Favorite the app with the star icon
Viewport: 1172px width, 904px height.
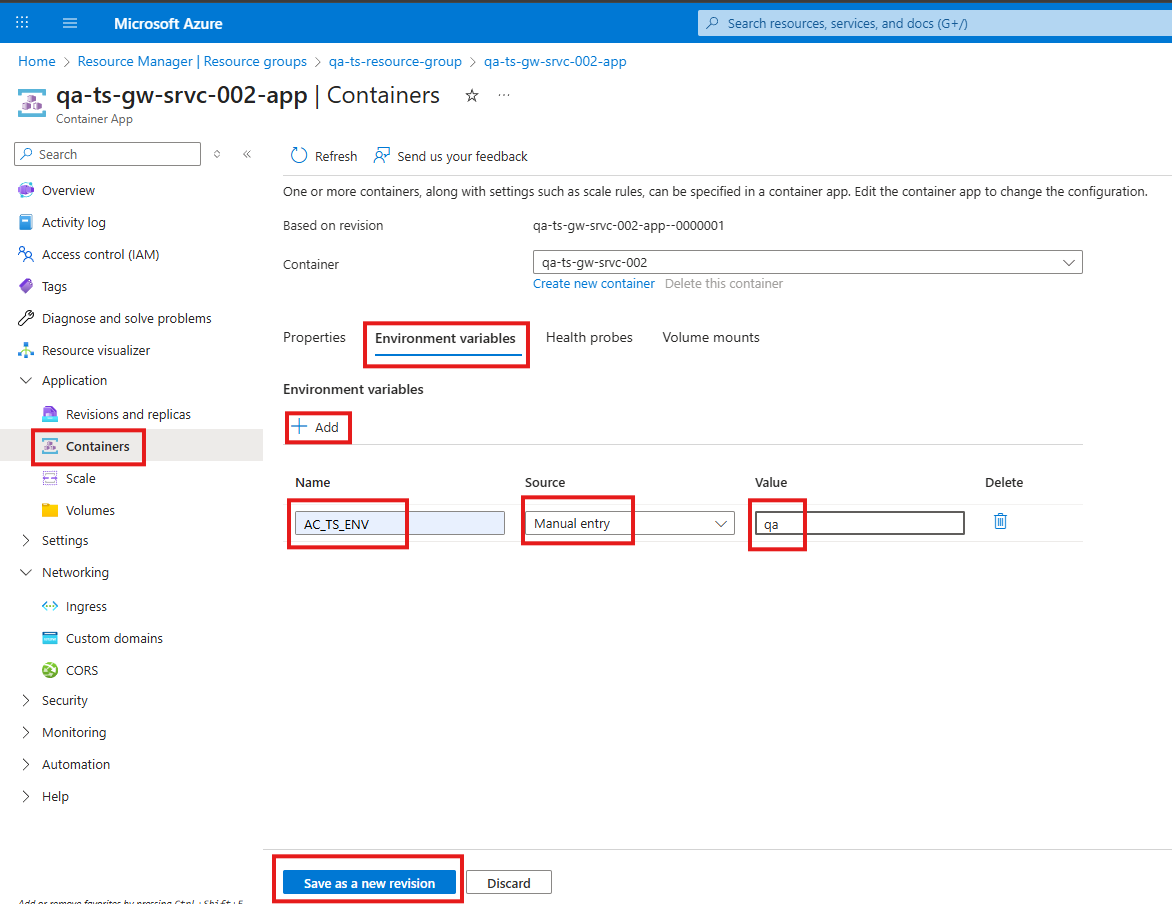(472, 96)
